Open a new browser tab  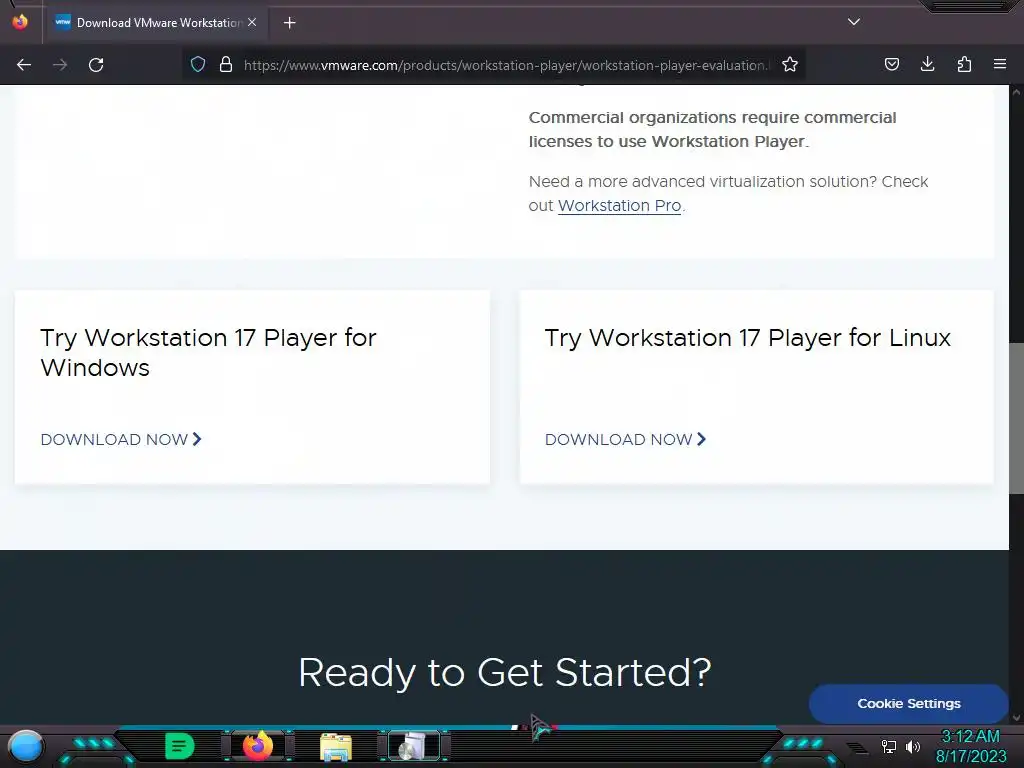(290, 23)
